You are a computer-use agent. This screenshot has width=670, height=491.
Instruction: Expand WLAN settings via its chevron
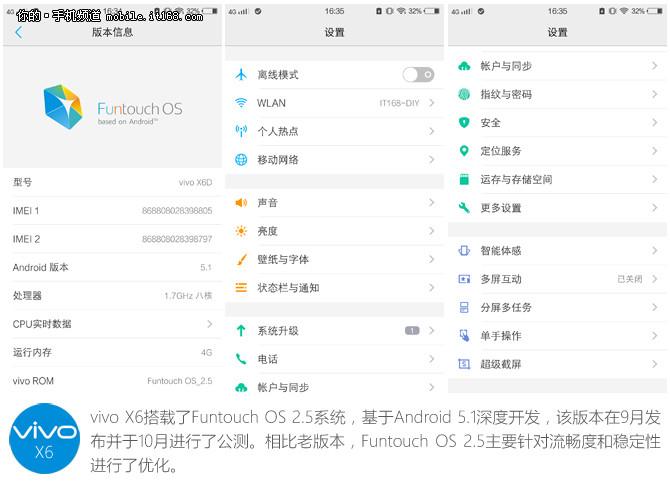[x=432, y=103]
